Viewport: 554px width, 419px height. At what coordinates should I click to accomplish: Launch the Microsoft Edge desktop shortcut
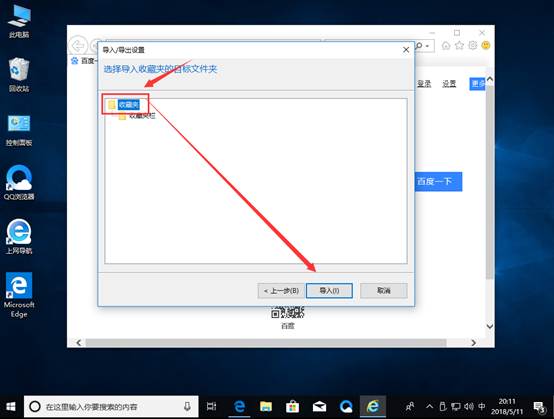tap(19, 295)
